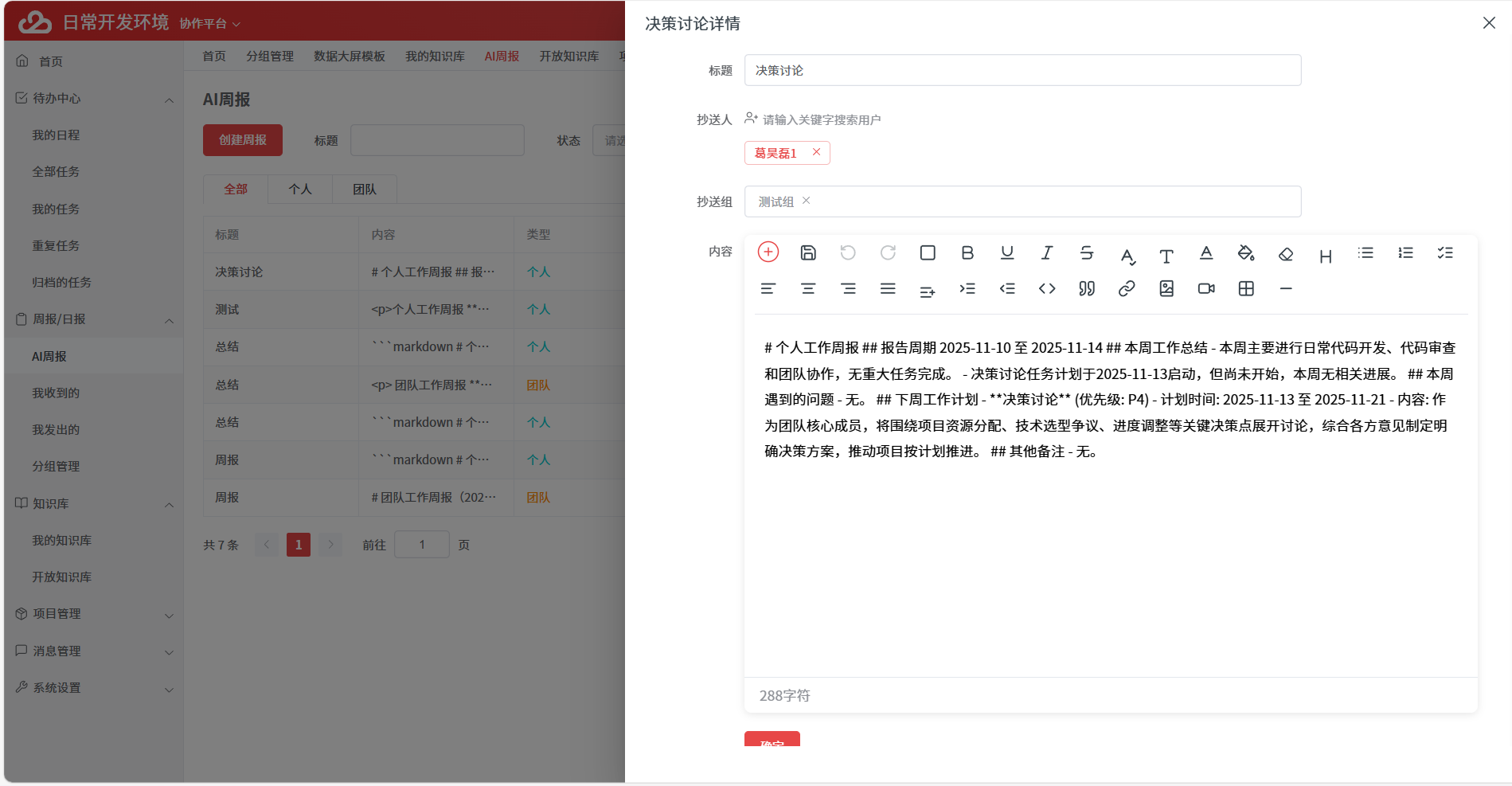This screenshot has height=786, width=1512.
Task: Insert an image via picture icon
Action: pos(1166,288)
